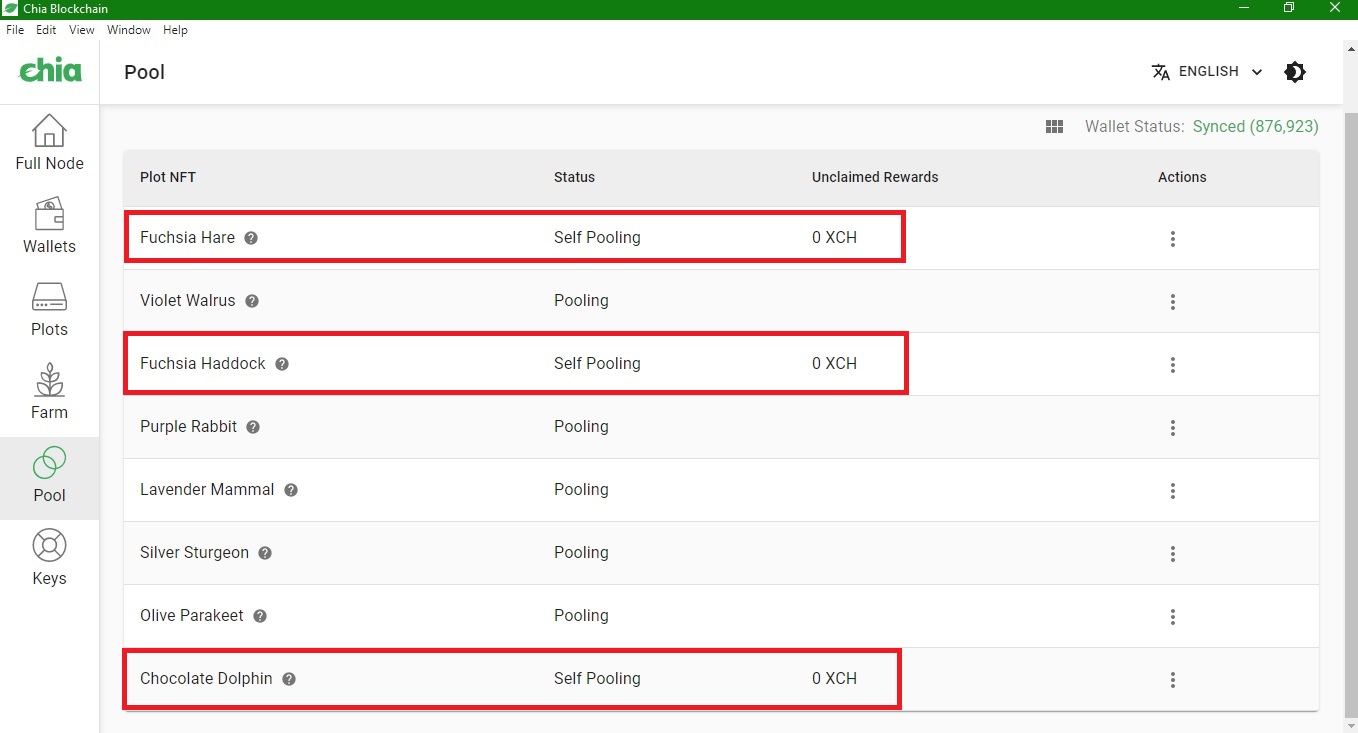Toggle dark mode with brightness icon

(1295, 72)
